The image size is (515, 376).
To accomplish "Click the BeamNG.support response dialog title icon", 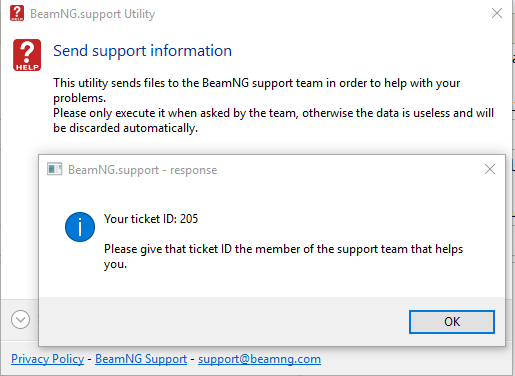I will coord(54,169).
